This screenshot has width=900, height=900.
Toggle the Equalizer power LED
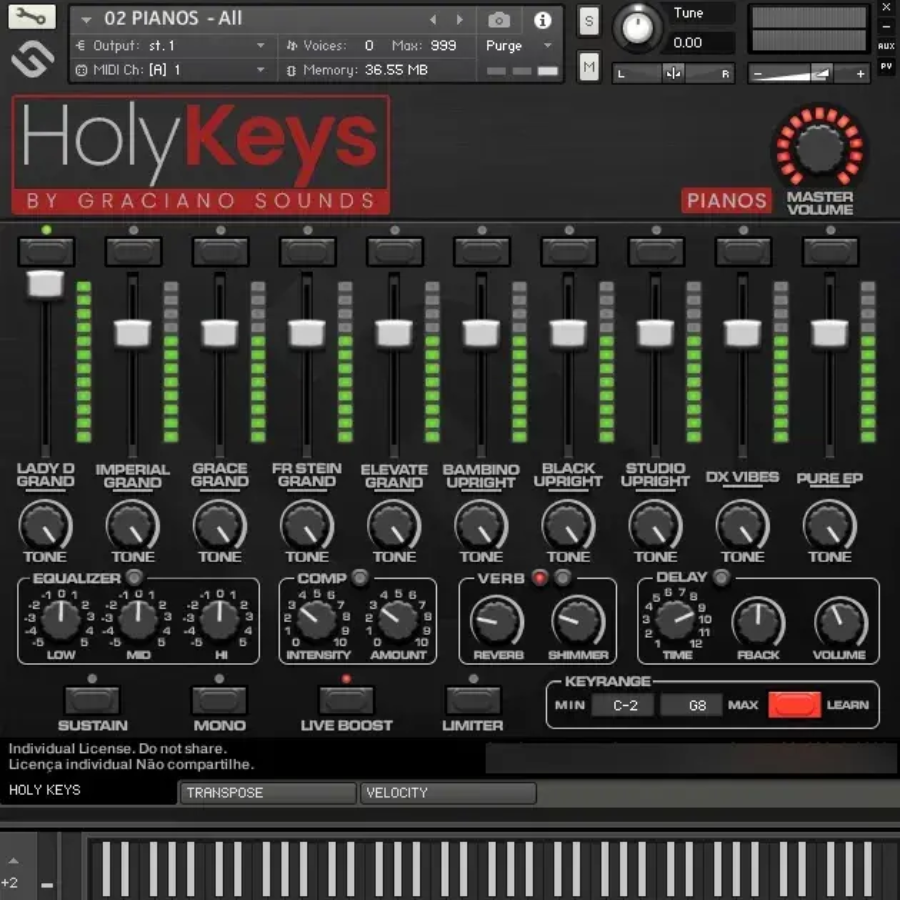(134, 577)
